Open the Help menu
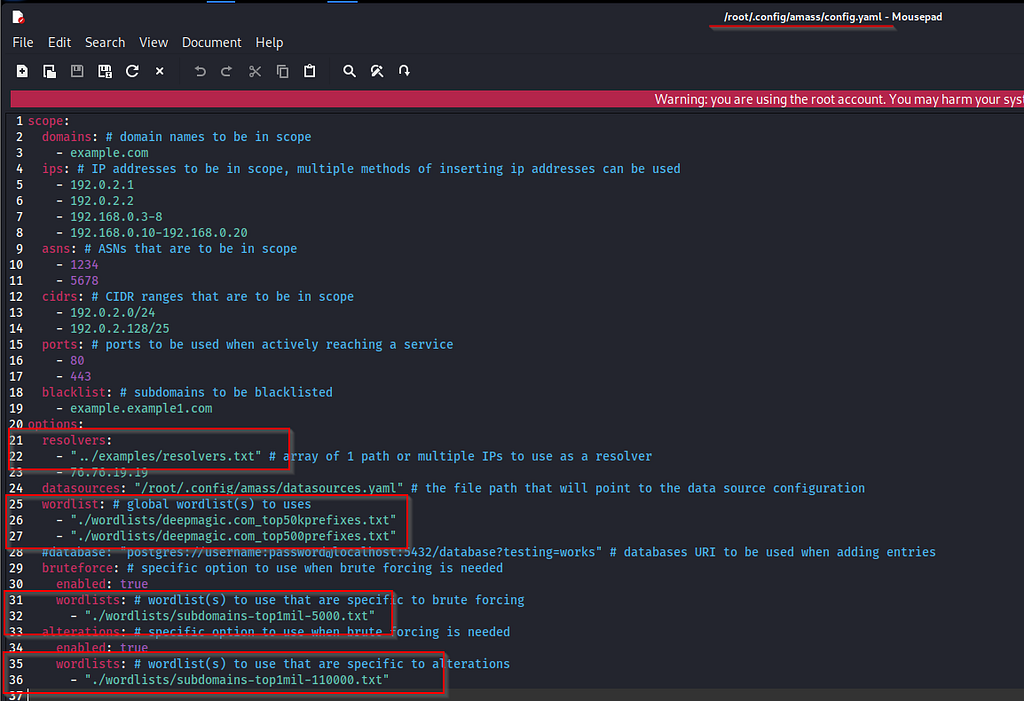This screenshot has height=701, width=1024. [269, 42]
